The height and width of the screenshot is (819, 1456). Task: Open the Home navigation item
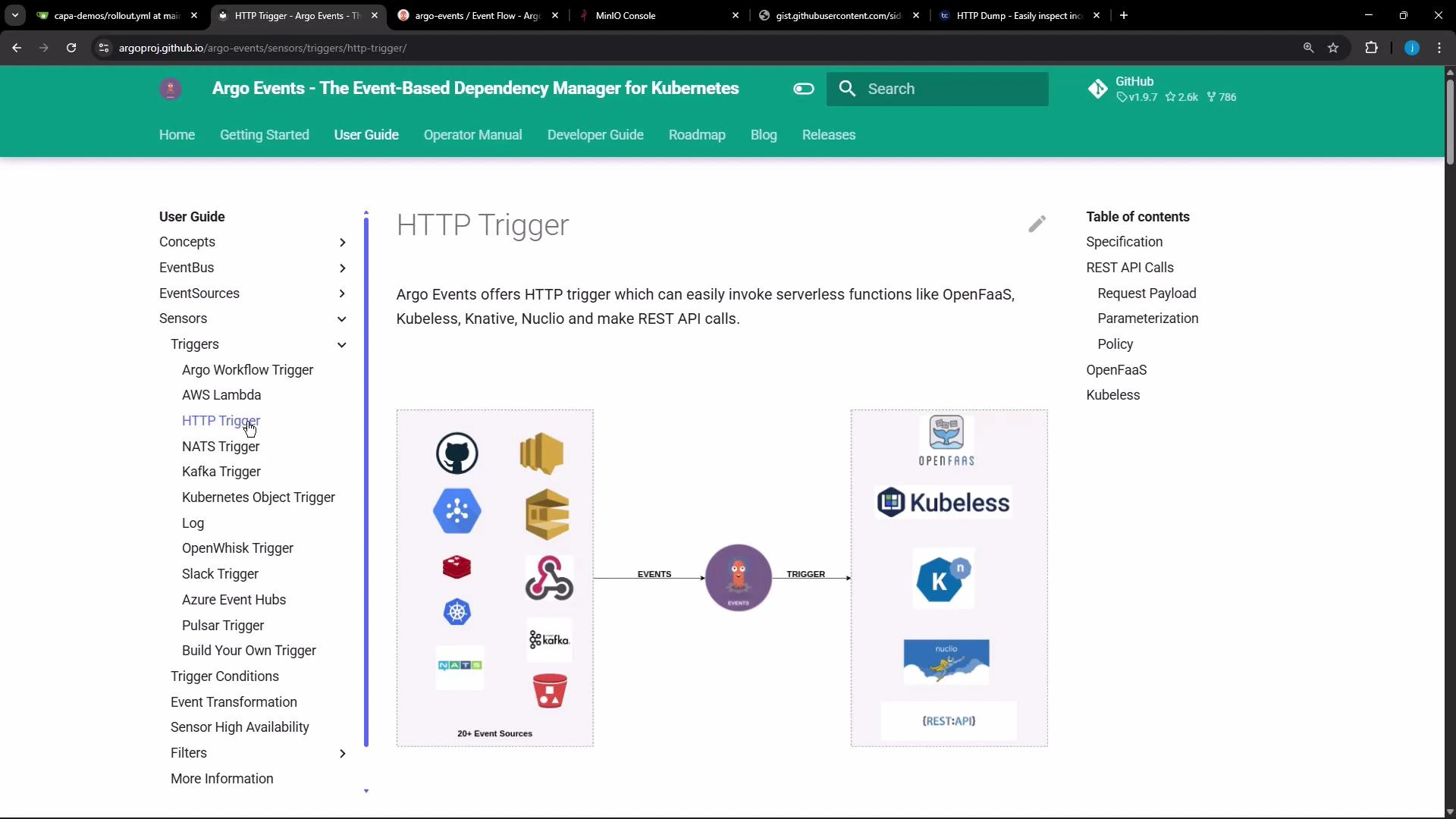point(177,135)
